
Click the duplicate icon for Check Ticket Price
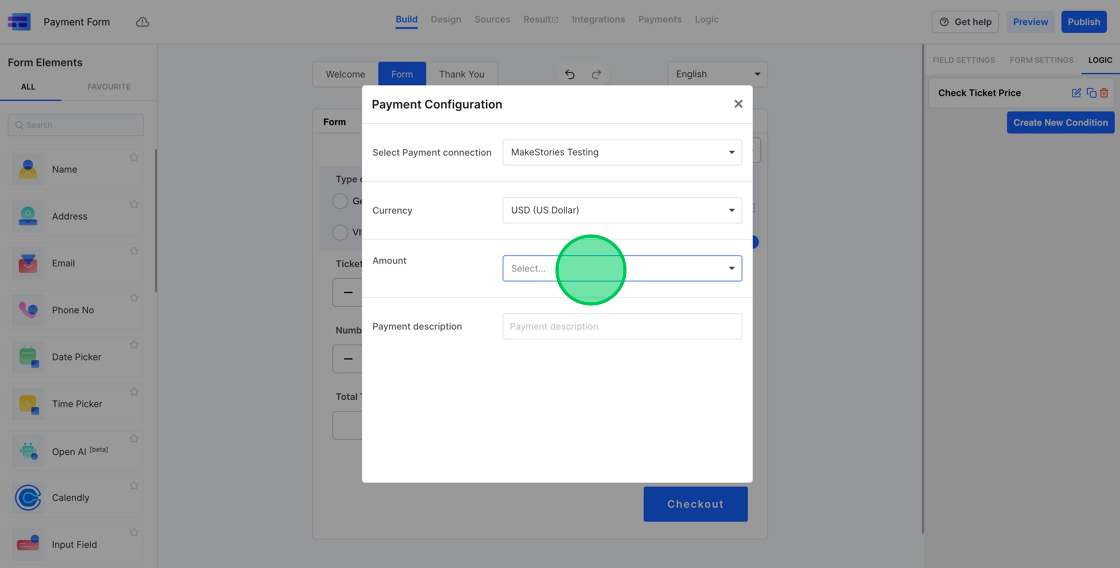[1091, 93]
